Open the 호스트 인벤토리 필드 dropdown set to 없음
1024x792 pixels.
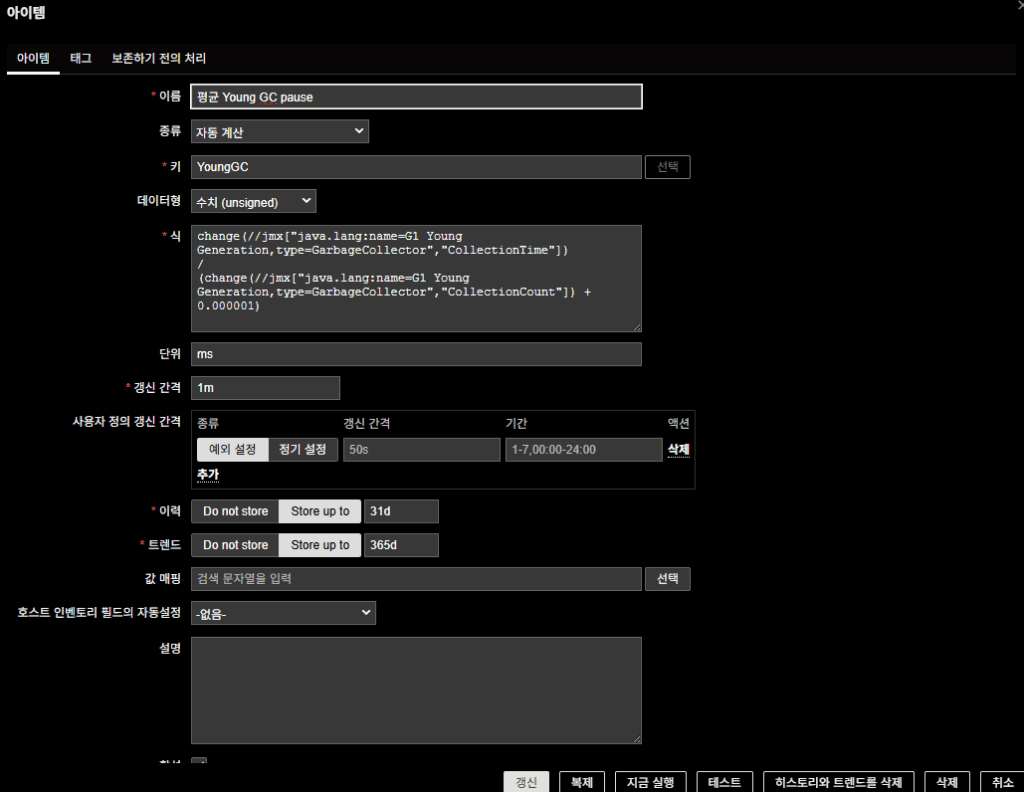click(283, 613)
